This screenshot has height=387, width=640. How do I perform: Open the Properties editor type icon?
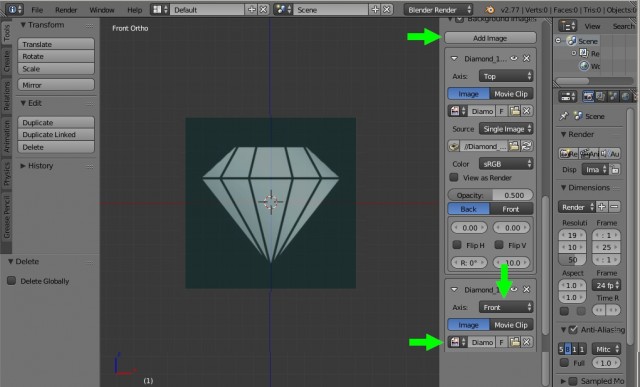[x=567, y=96]
